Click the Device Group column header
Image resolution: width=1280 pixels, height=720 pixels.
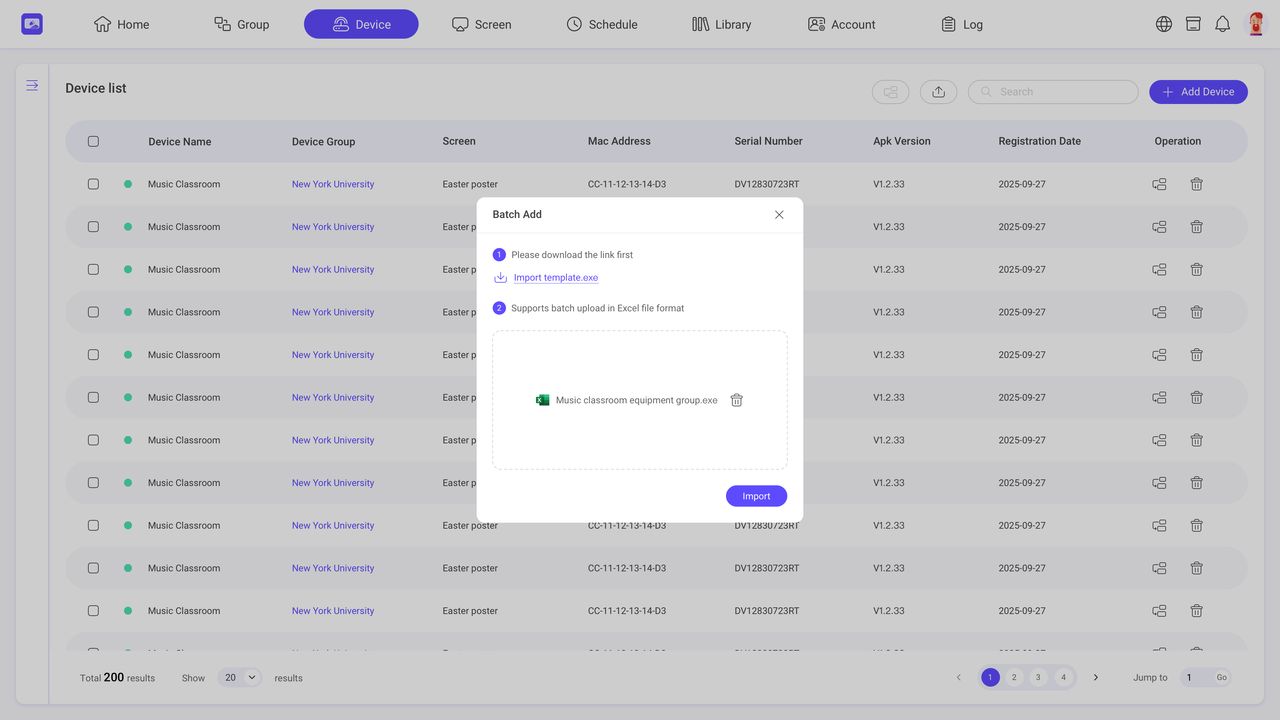pyautogui.click(x=323, y=142)
